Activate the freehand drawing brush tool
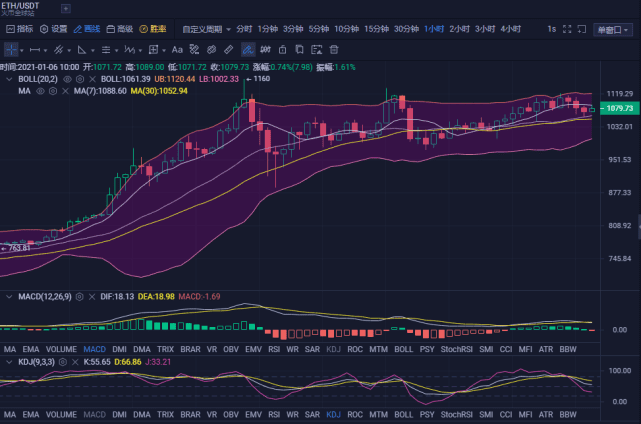Image resolution: width=641 pixels, height=424 pixels. click(248, 50)
